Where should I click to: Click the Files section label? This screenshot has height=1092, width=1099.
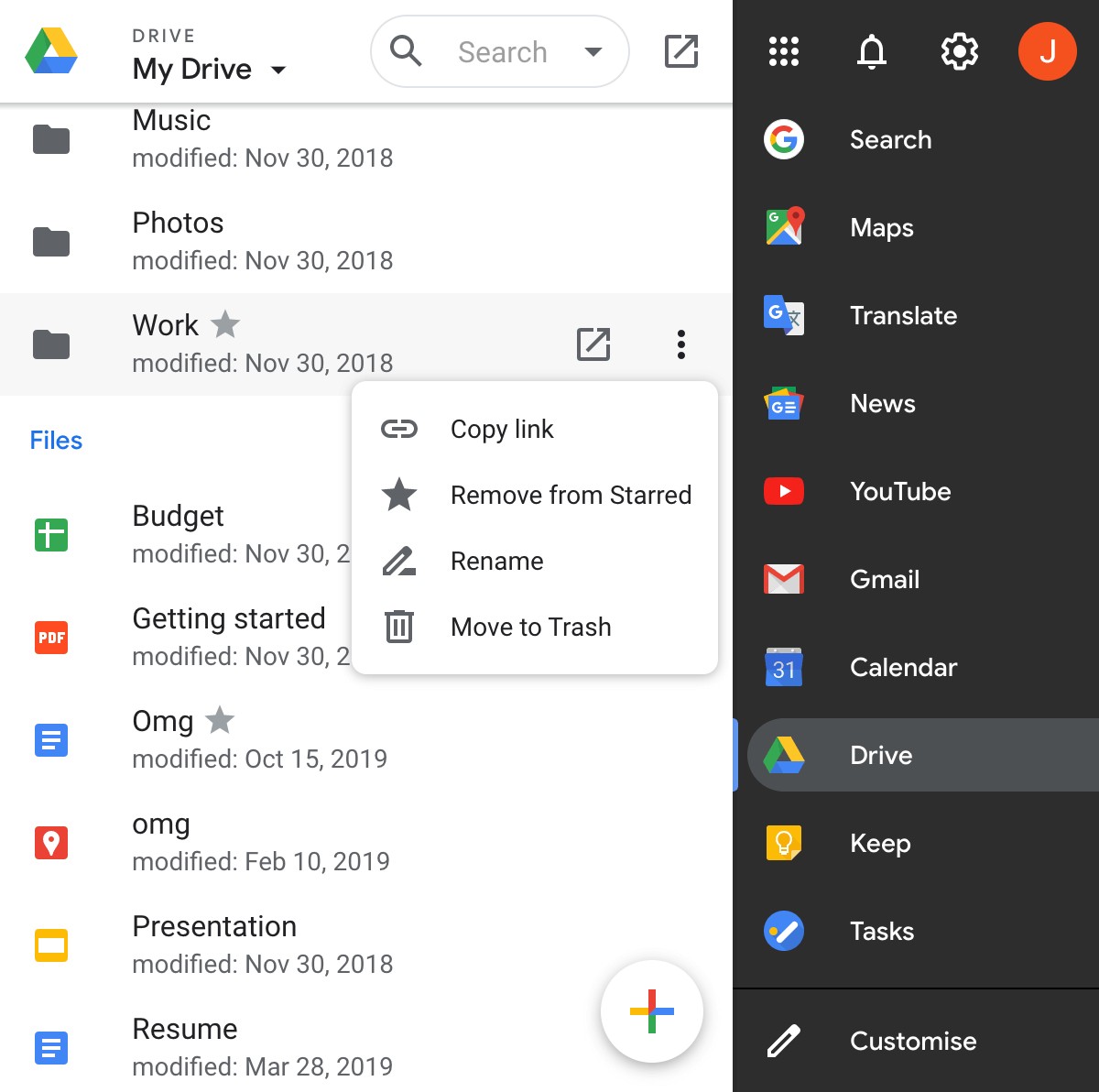pyautogui.click(x=55, y=440)
